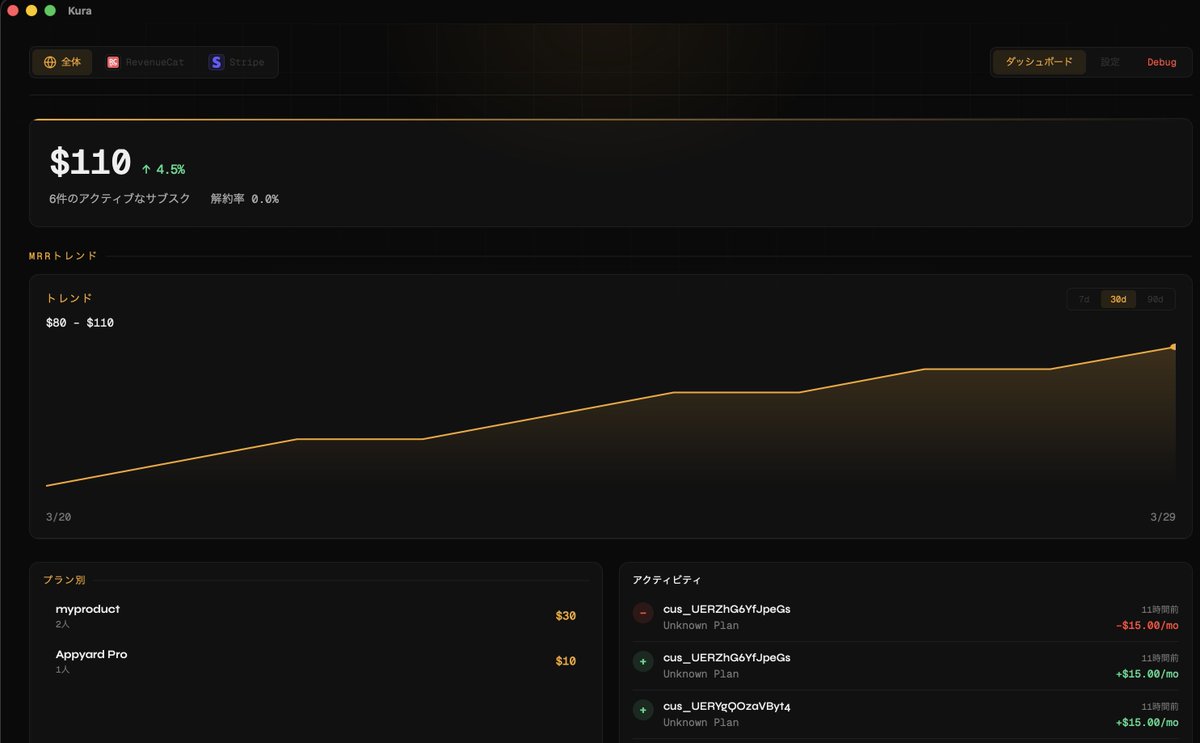Image resolution: width=1200 pixels, height=743 pixels.
Task: Click the -$15.00/mo activity amount
Action: [x=1147, y=625]
